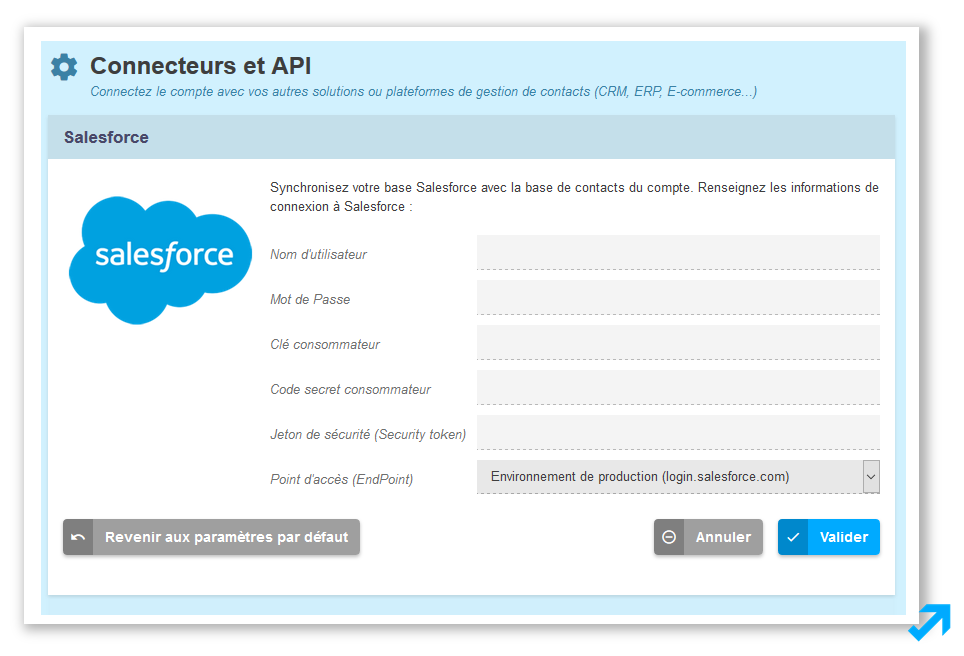Image resolution: width=964 pixels, height=656 pixels.
Task: Click the undo arrow icon on the reset button
Action: (78, 537)
